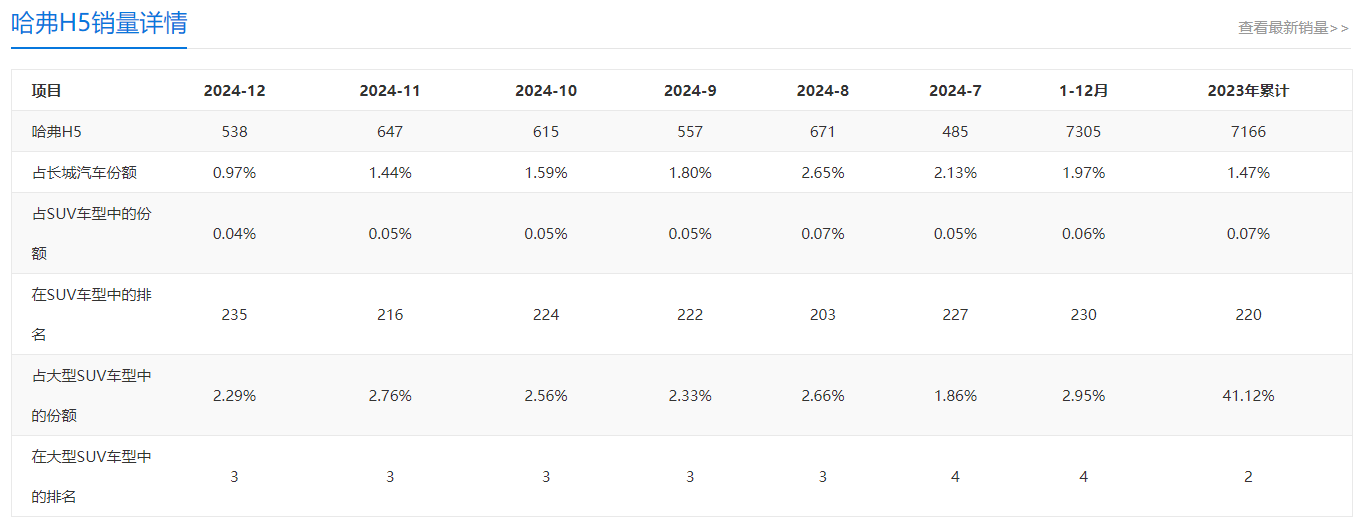Click the 538 December sales cell

tap(235, 132)
